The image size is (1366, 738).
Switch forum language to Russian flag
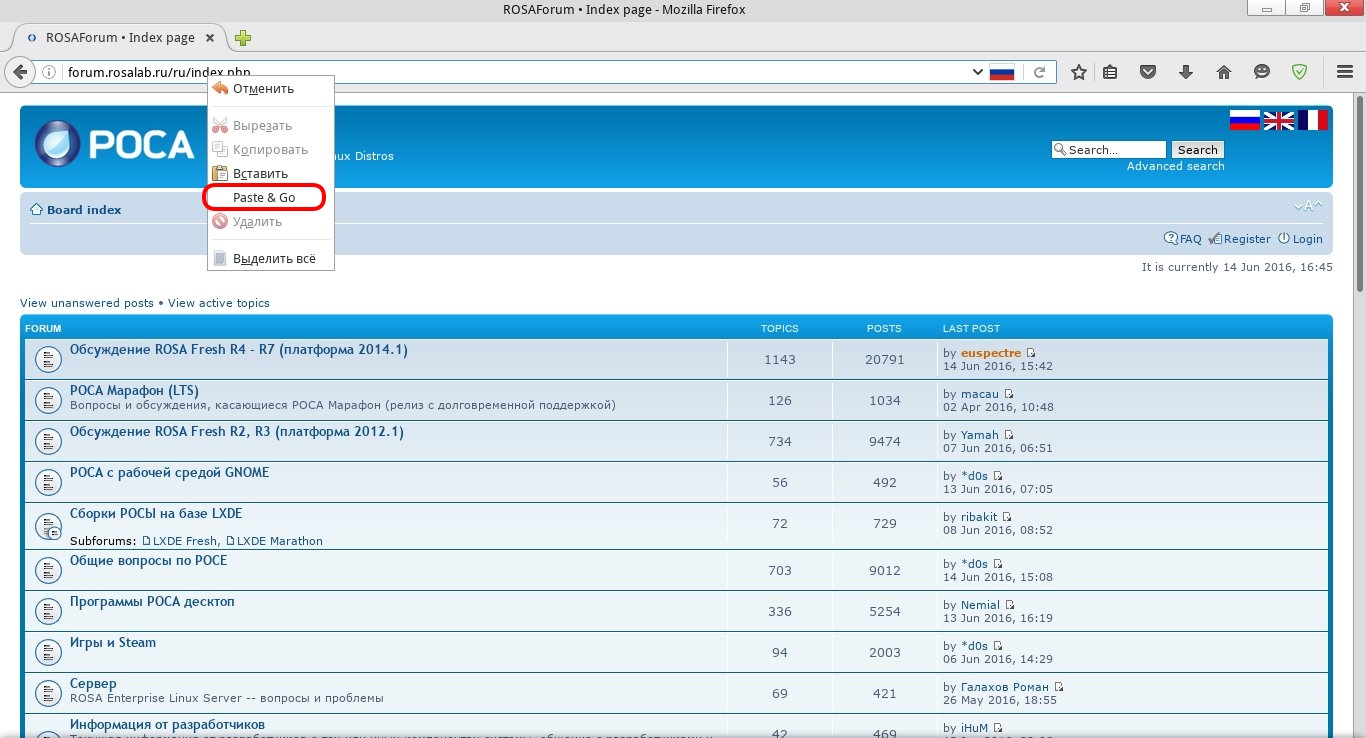click(1244, 120)
